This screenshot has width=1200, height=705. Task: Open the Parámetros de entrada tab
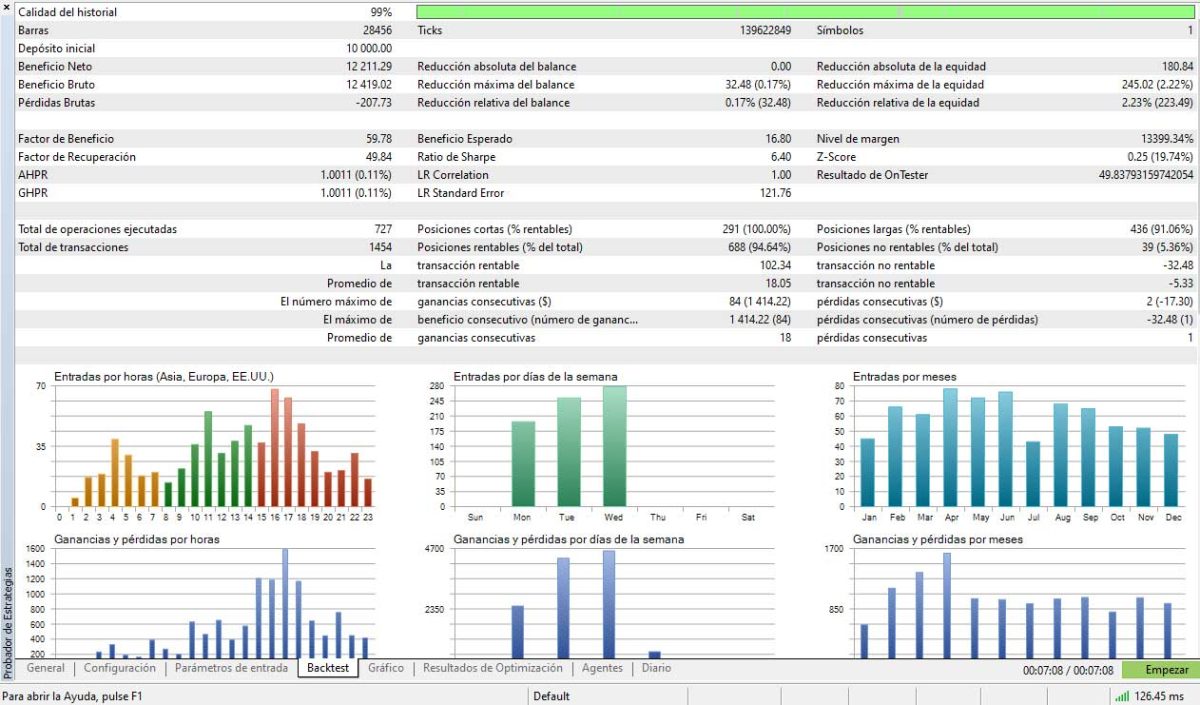pyautogui.click(x=231, y=668)
